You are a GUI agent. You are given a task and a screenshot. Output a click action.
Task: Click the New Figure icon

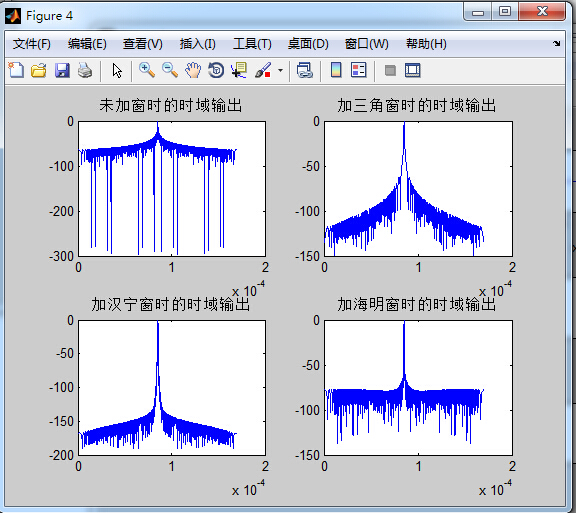(x=16, y=70)
